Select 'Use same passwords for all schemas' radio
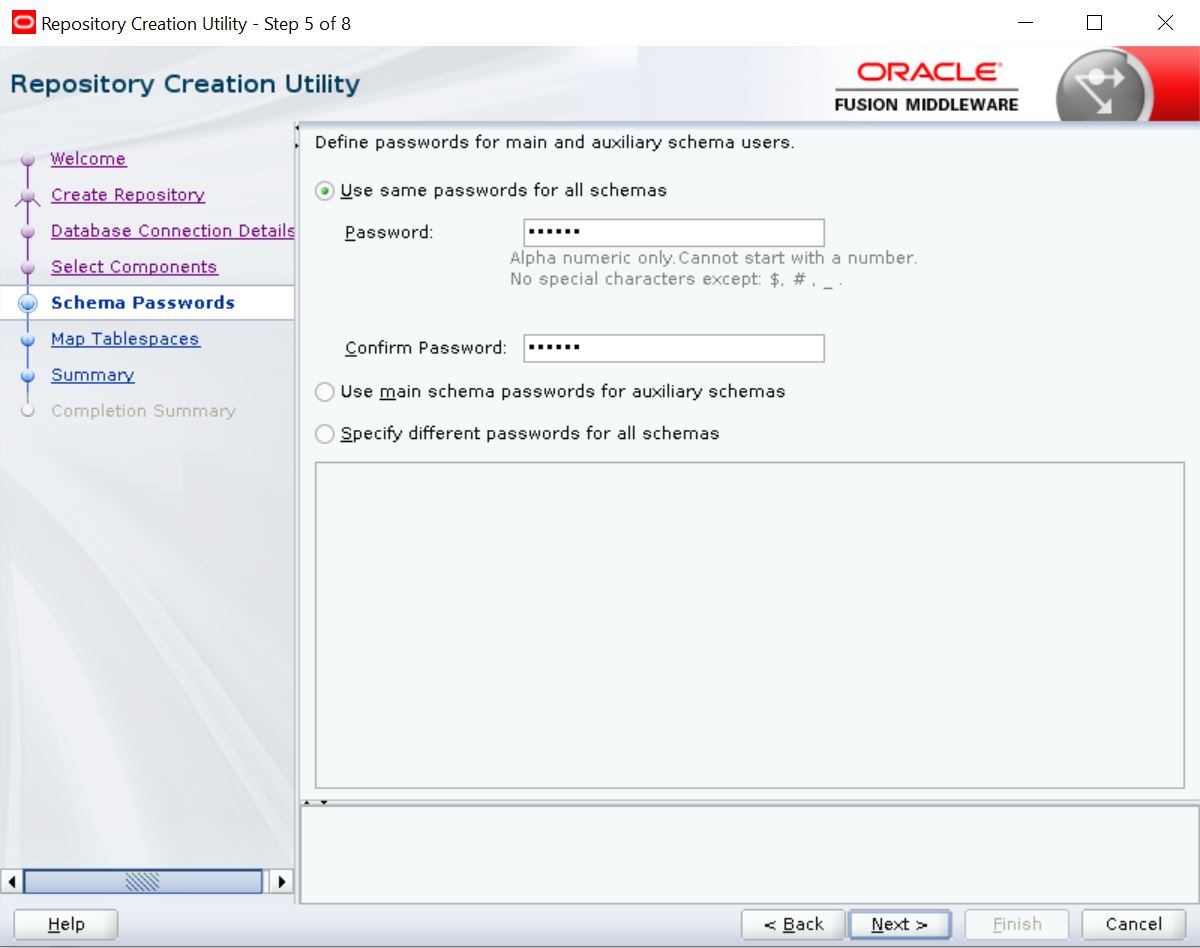 pyautogui.click(x=325, y=190)
